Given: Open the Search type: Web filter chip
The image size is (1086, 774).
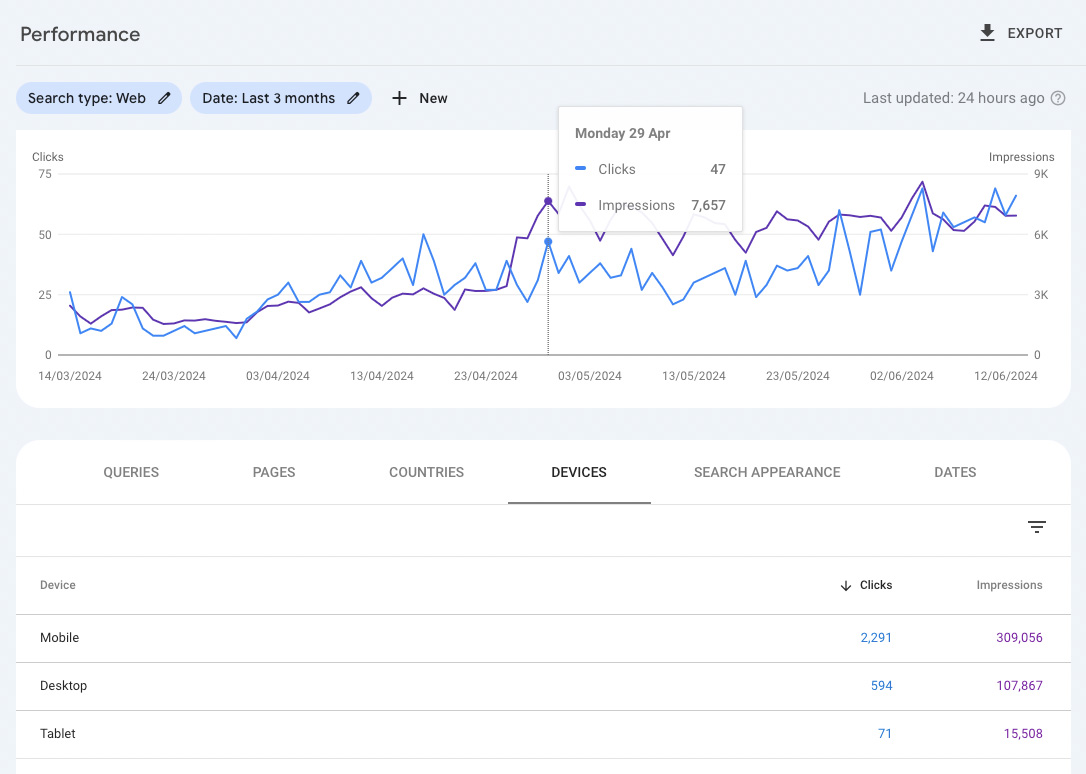Looking at the screenshot, I should pos(87,98).
